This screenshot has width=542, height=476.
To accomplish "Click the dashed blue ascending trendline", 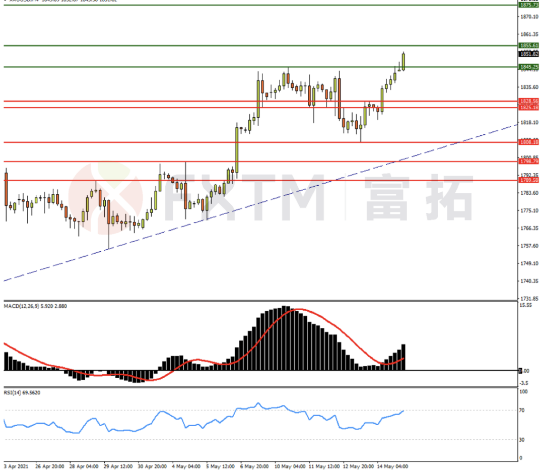I will coord(259,202).
